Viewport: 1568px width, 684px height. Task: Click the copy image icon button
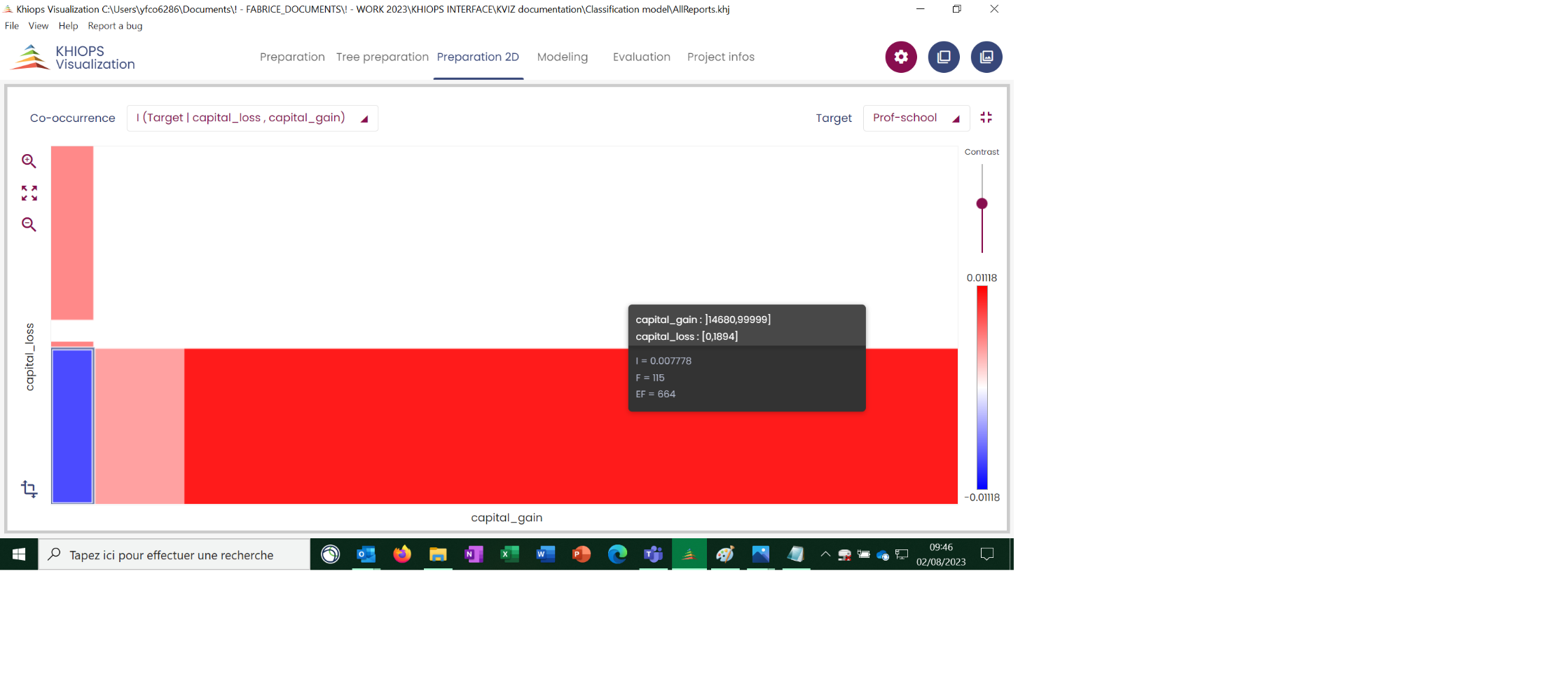coord(986,57)
